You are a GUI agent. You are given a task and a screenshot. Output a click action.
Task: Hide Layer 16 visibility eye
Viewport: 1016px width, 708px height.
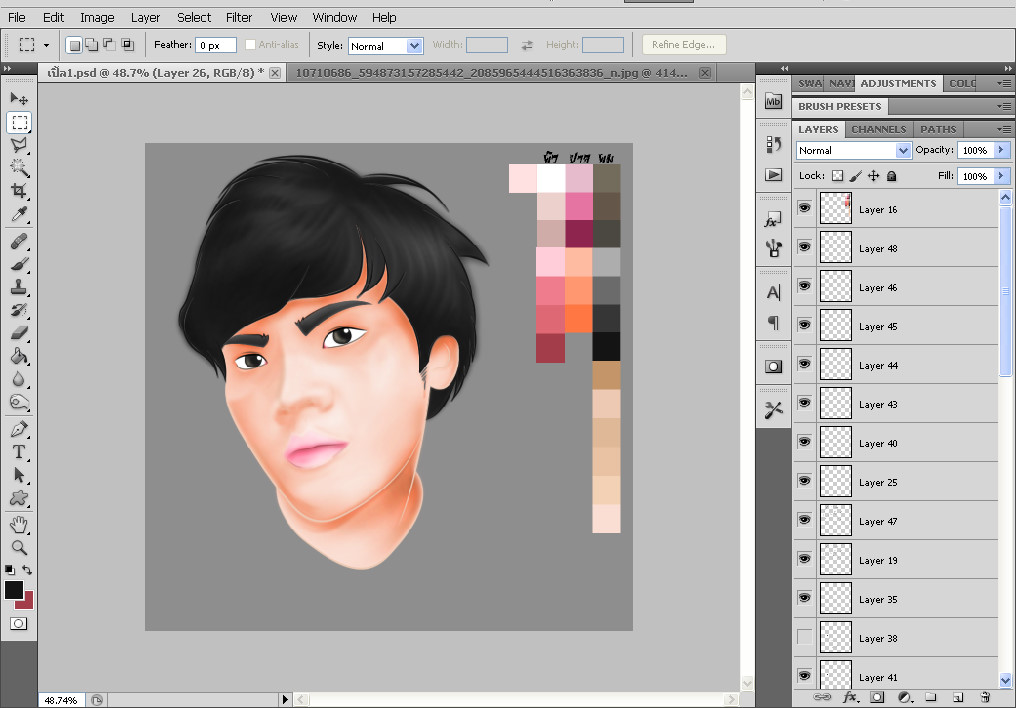(804, 208)
